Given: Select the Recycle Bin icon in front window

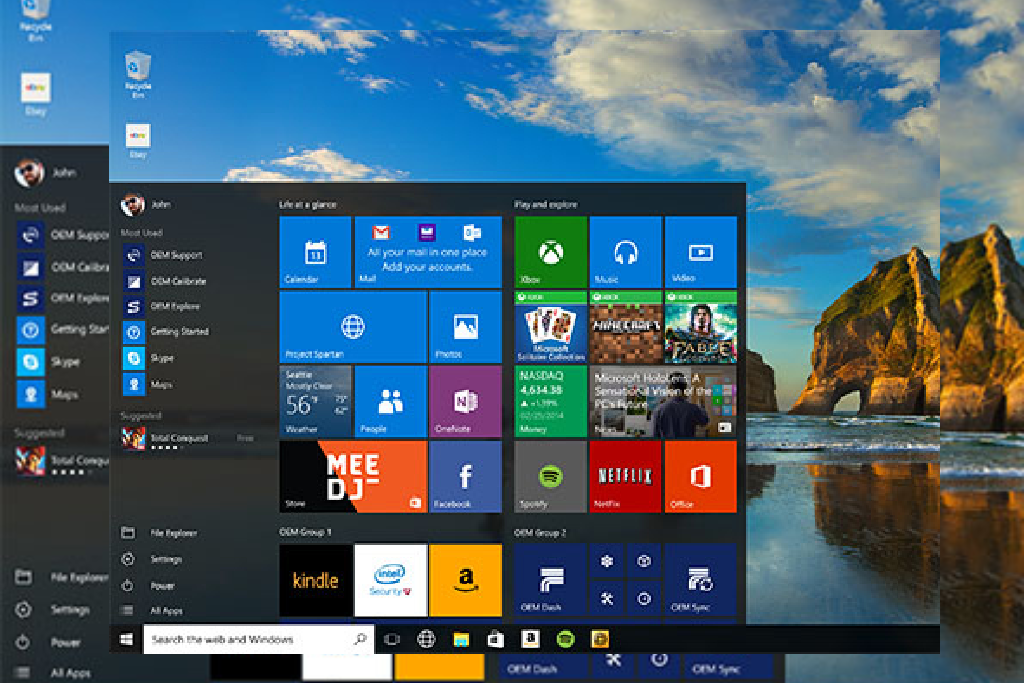Looking at the screenshot, I should click(138, 74).
